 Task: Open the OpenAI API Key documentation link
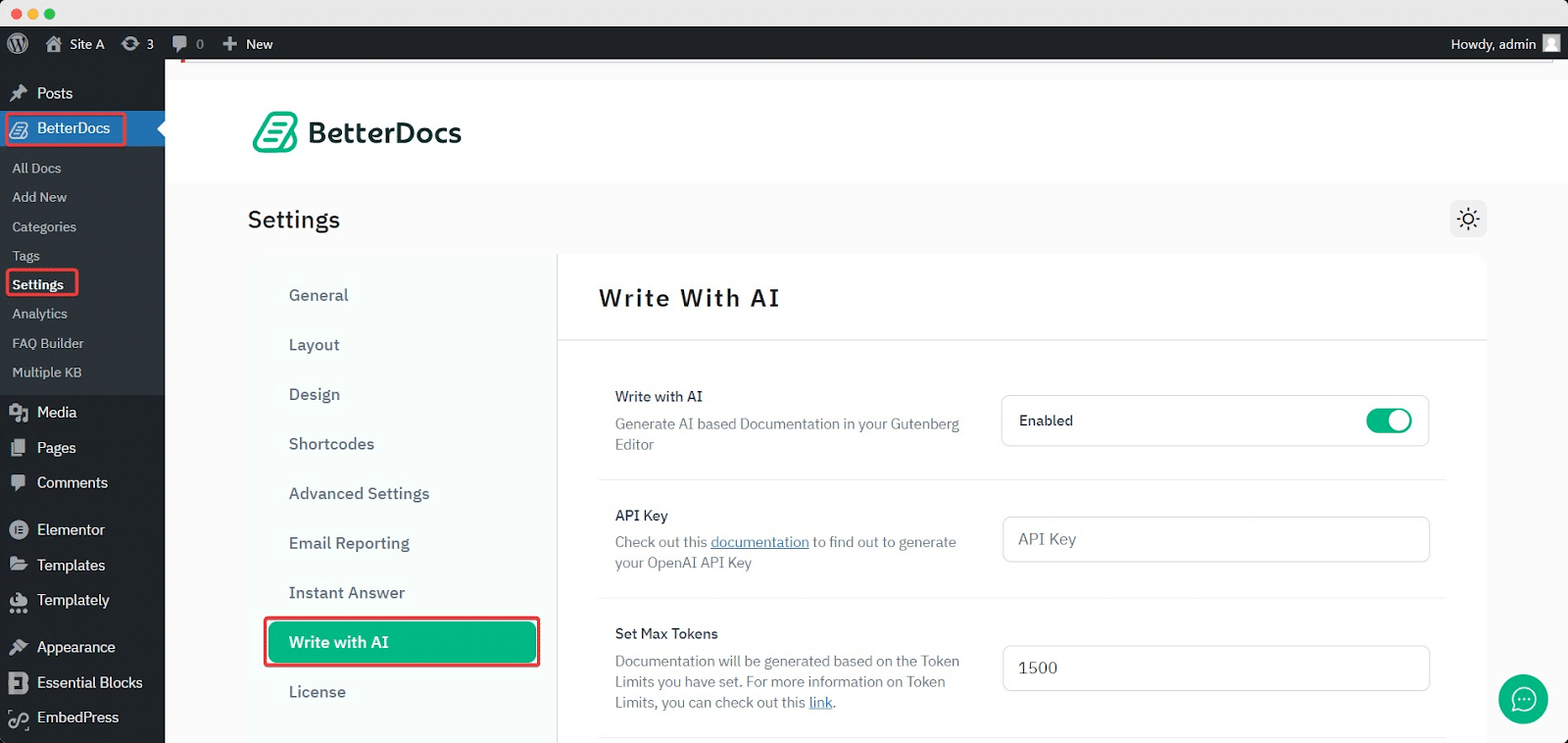pyautogui.click(x=759, y=541)
